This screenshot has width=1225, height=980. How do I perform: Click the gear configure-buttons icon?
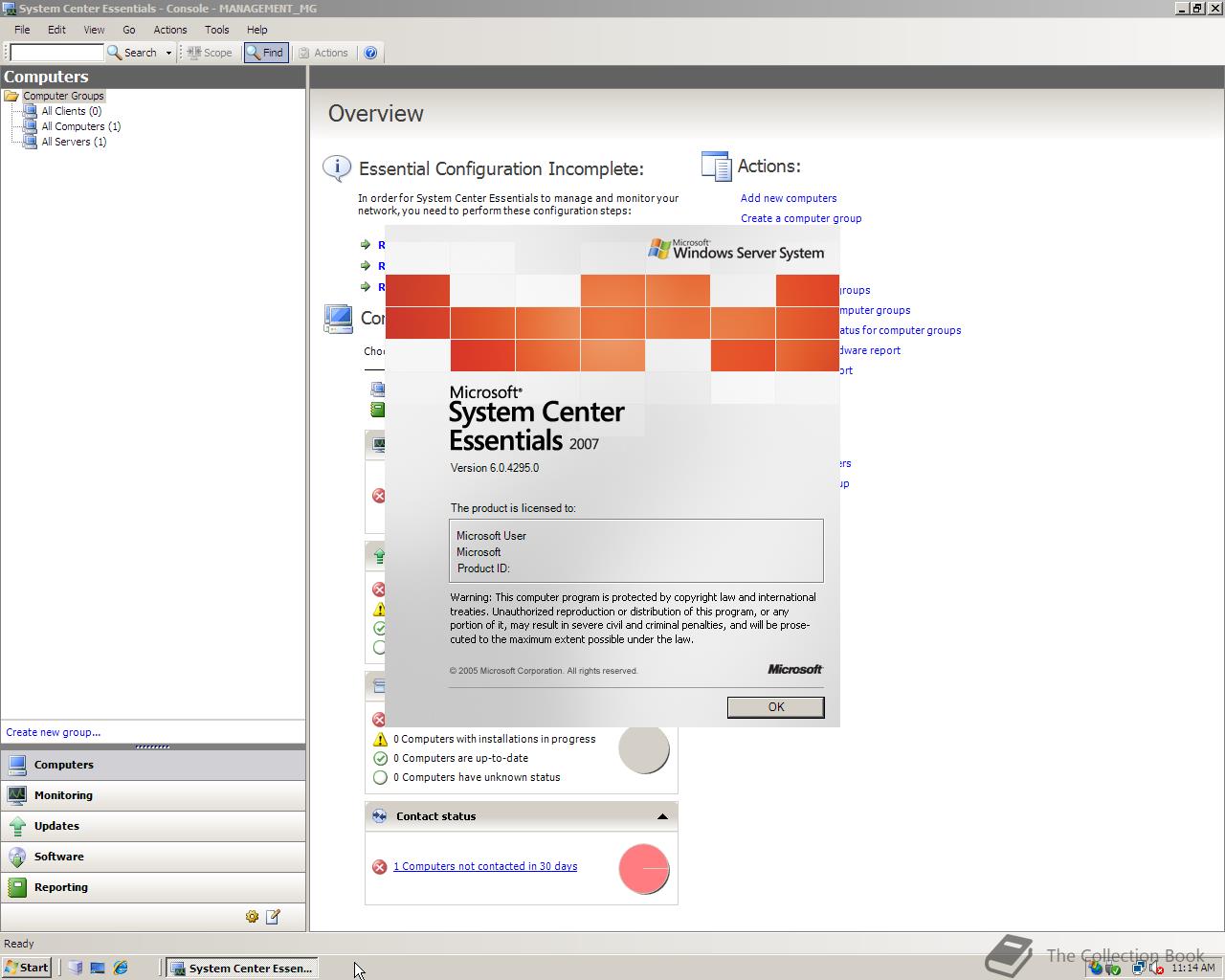252,917
